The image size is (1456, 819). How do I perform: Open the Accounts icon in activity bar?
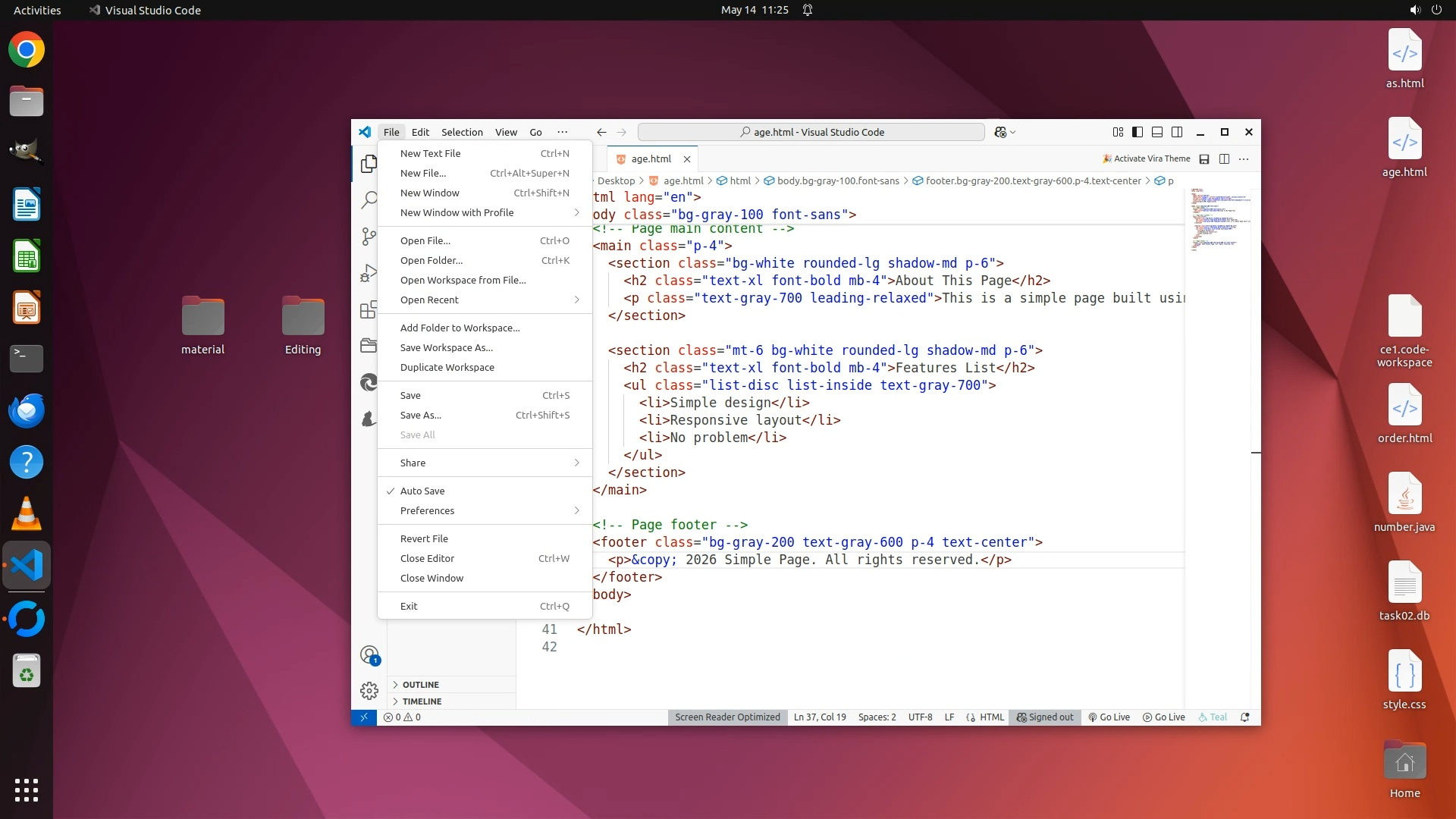369,654
